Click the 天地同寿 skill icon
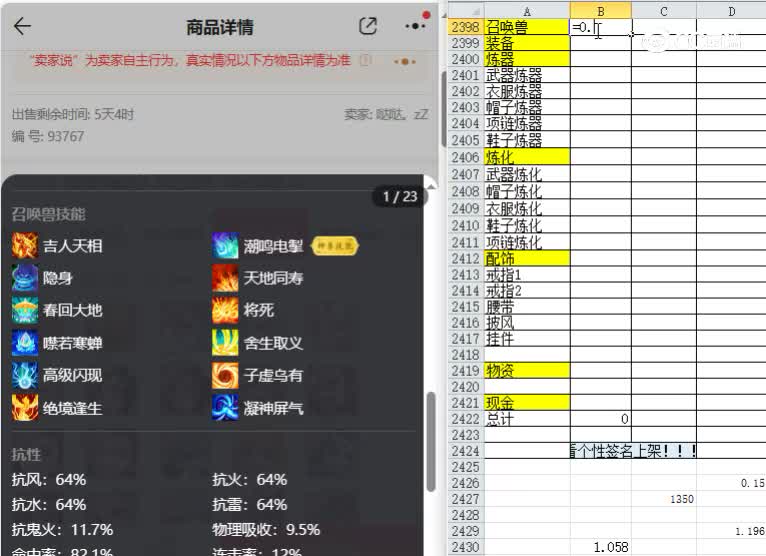 225,278
